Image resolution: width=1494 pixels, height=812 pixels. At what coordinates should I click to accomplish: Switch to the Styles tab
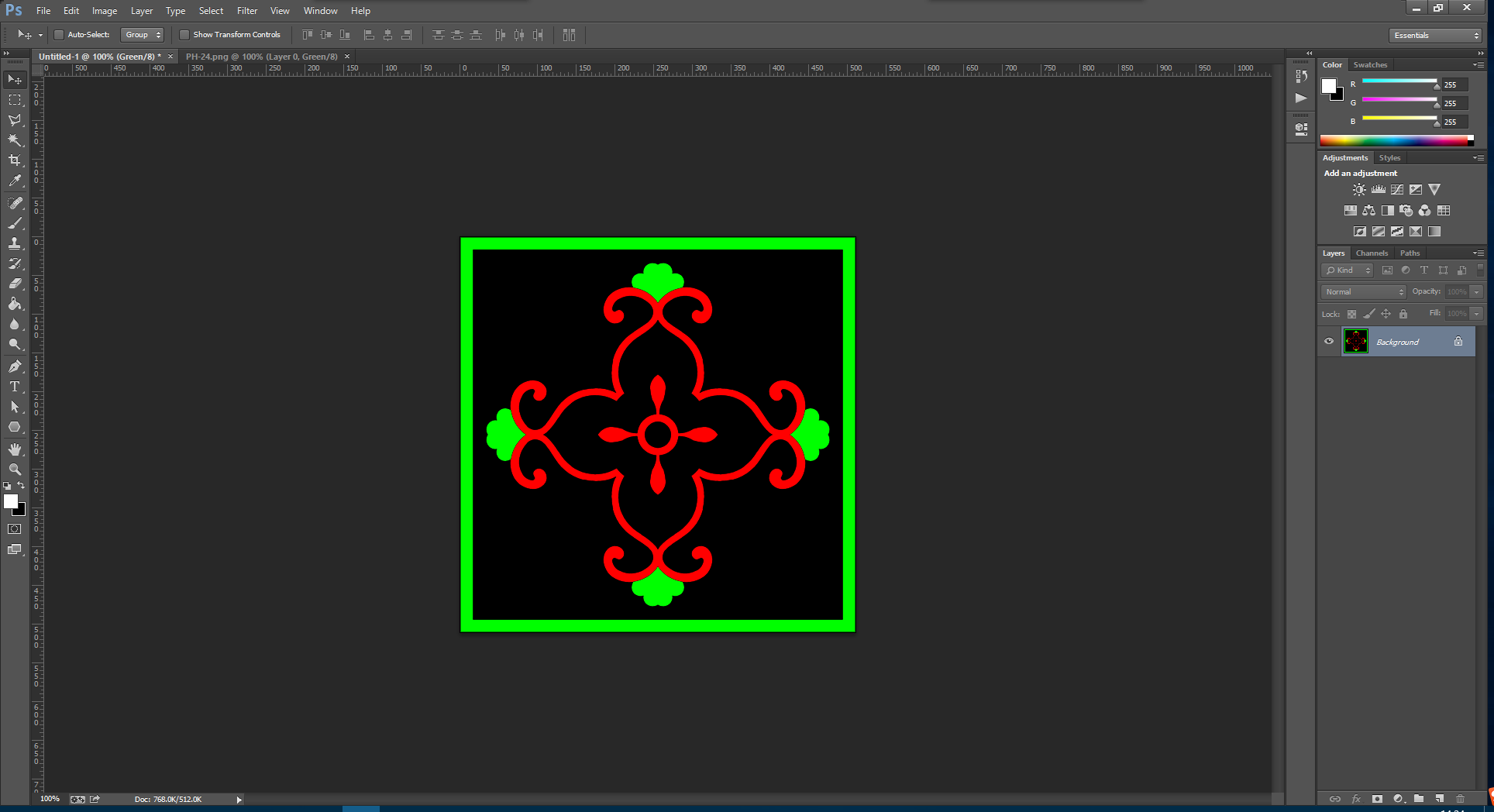[x=1389, y=158]
